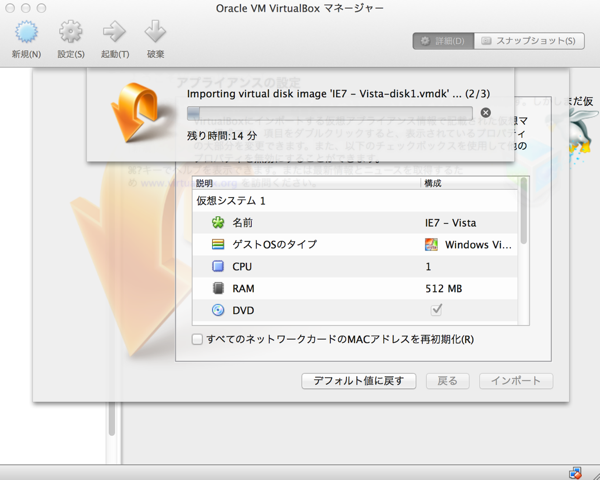The image size is (600, 480).
Task: Switch to the Details (詳細) view tab
Action: point(443,41)
